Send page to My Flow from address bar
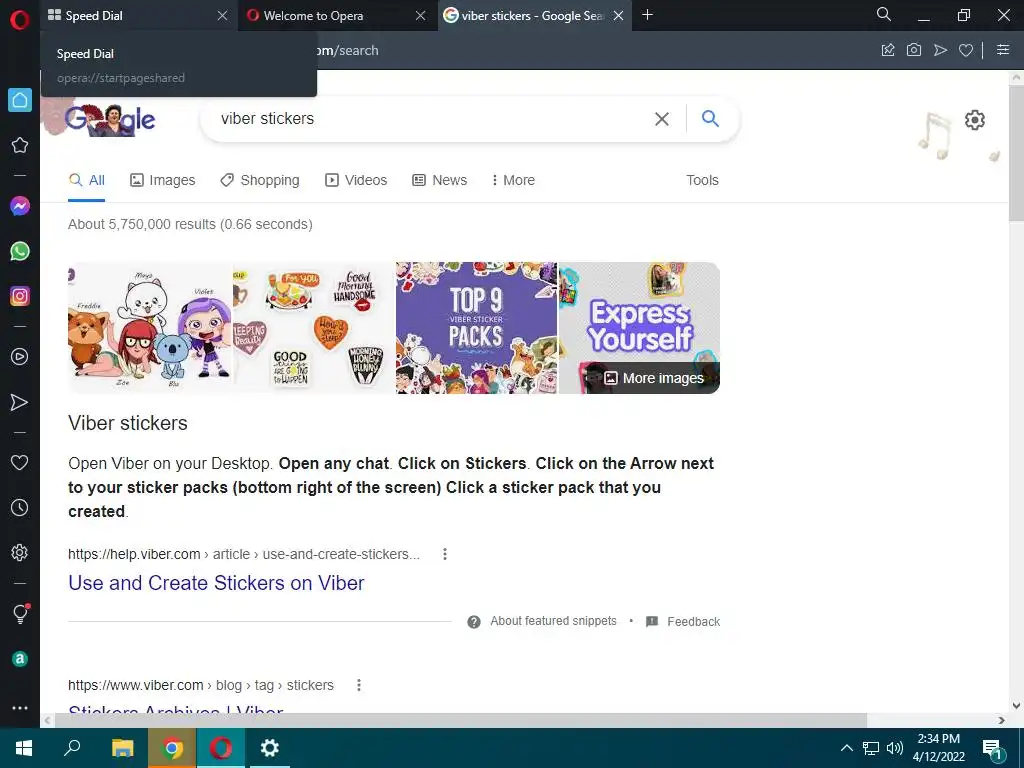This screenshot has width=1024, height=768. point(940,50)
